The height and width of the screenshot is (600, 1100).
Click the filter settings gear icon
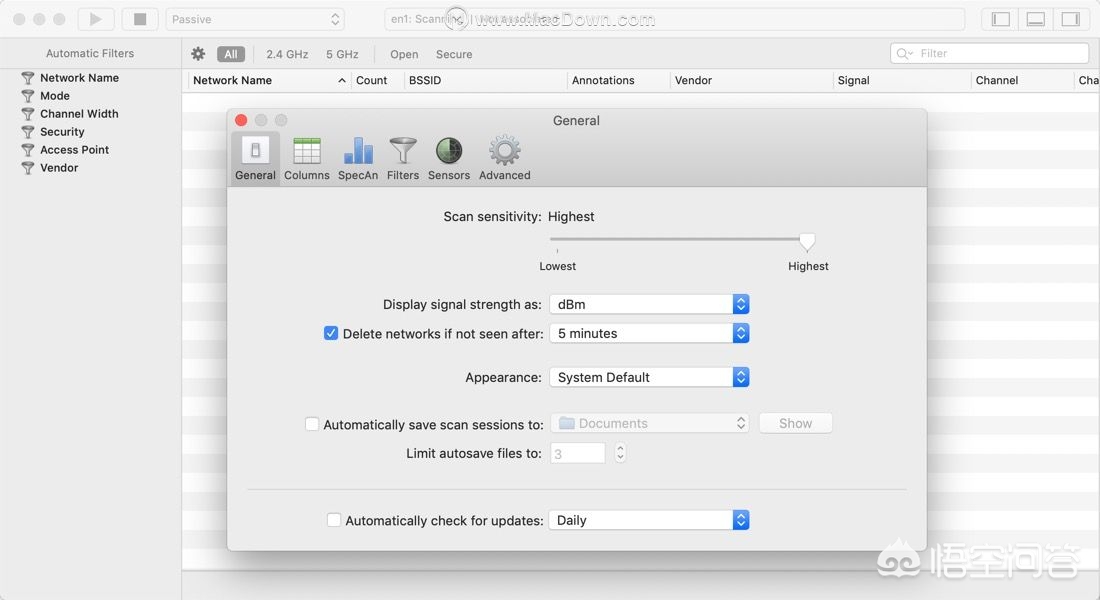pos(198,54)
